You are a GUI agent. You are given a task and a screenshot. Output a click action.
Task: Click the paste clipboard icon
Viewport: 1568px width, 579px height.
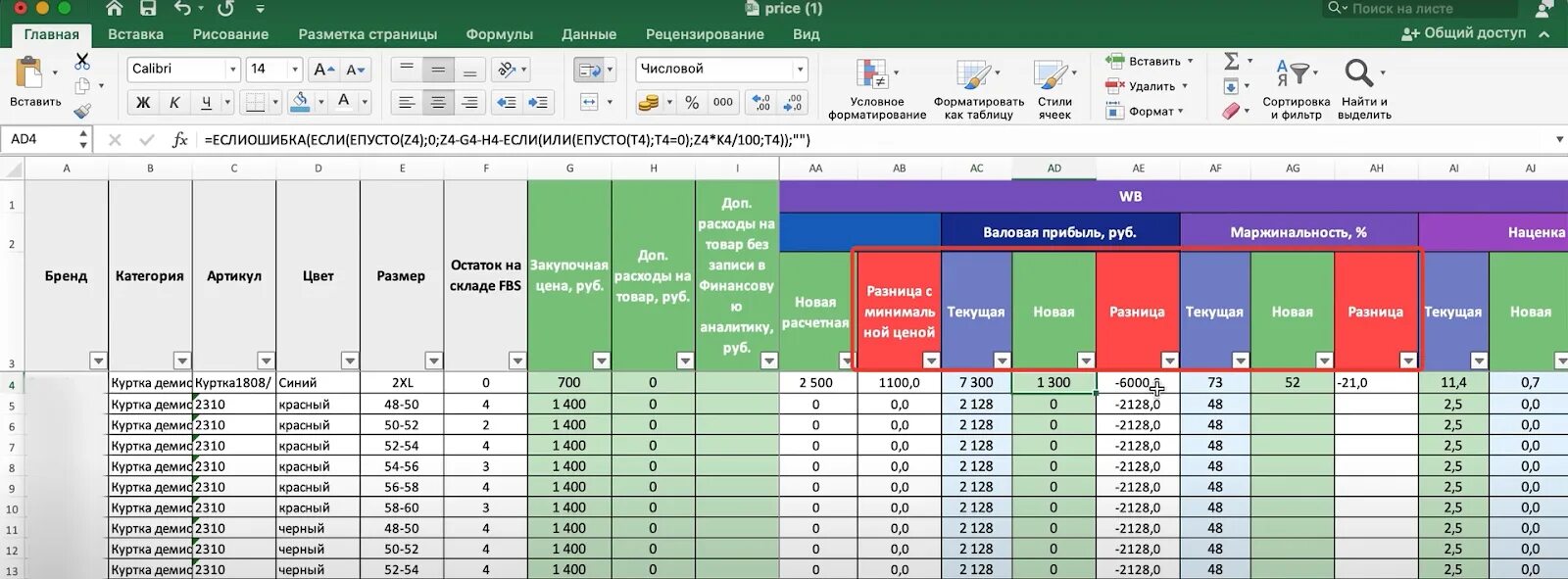[29, 73]
